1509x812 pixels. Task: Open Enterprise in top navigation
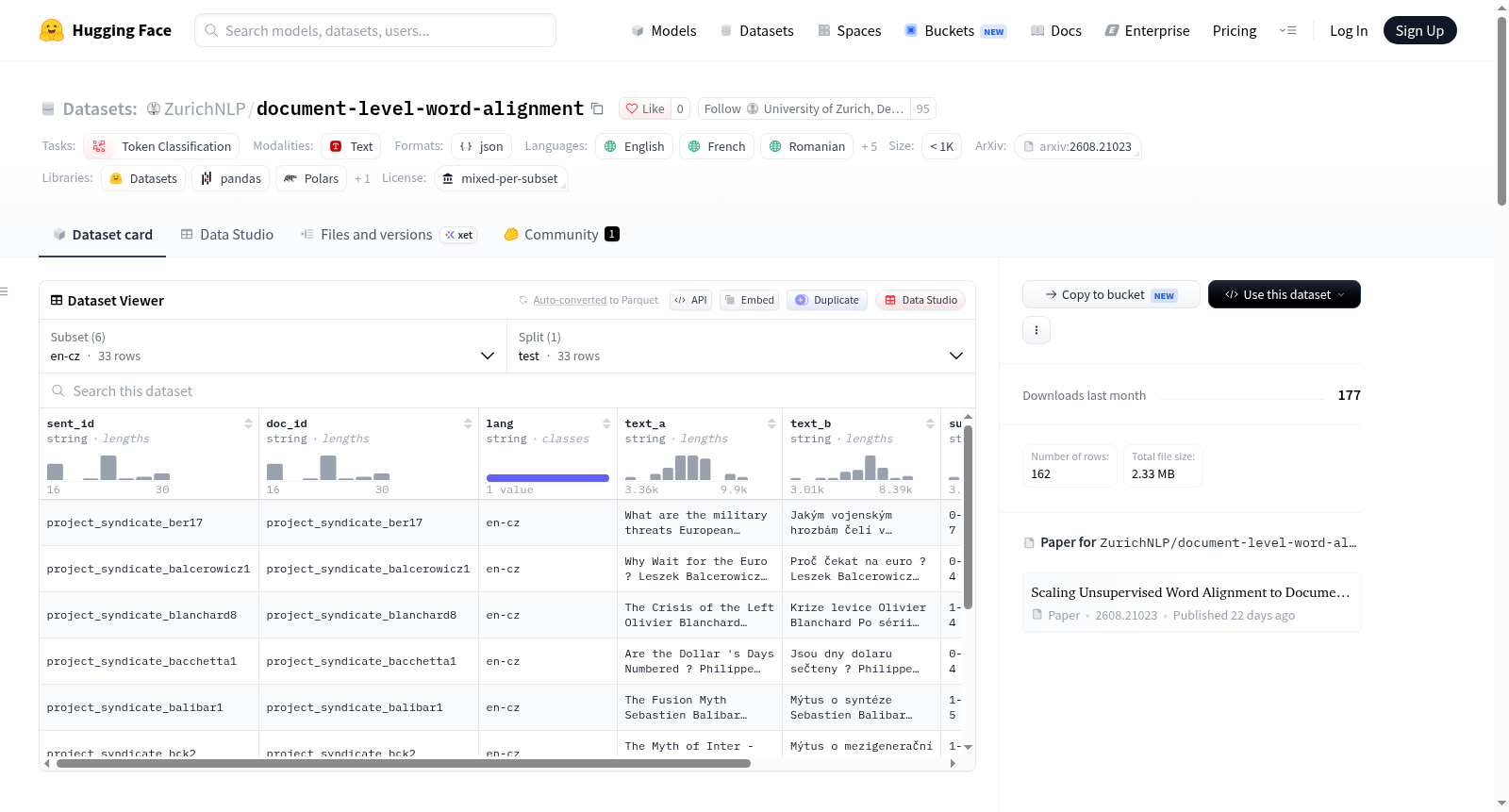click(1147, 30)
